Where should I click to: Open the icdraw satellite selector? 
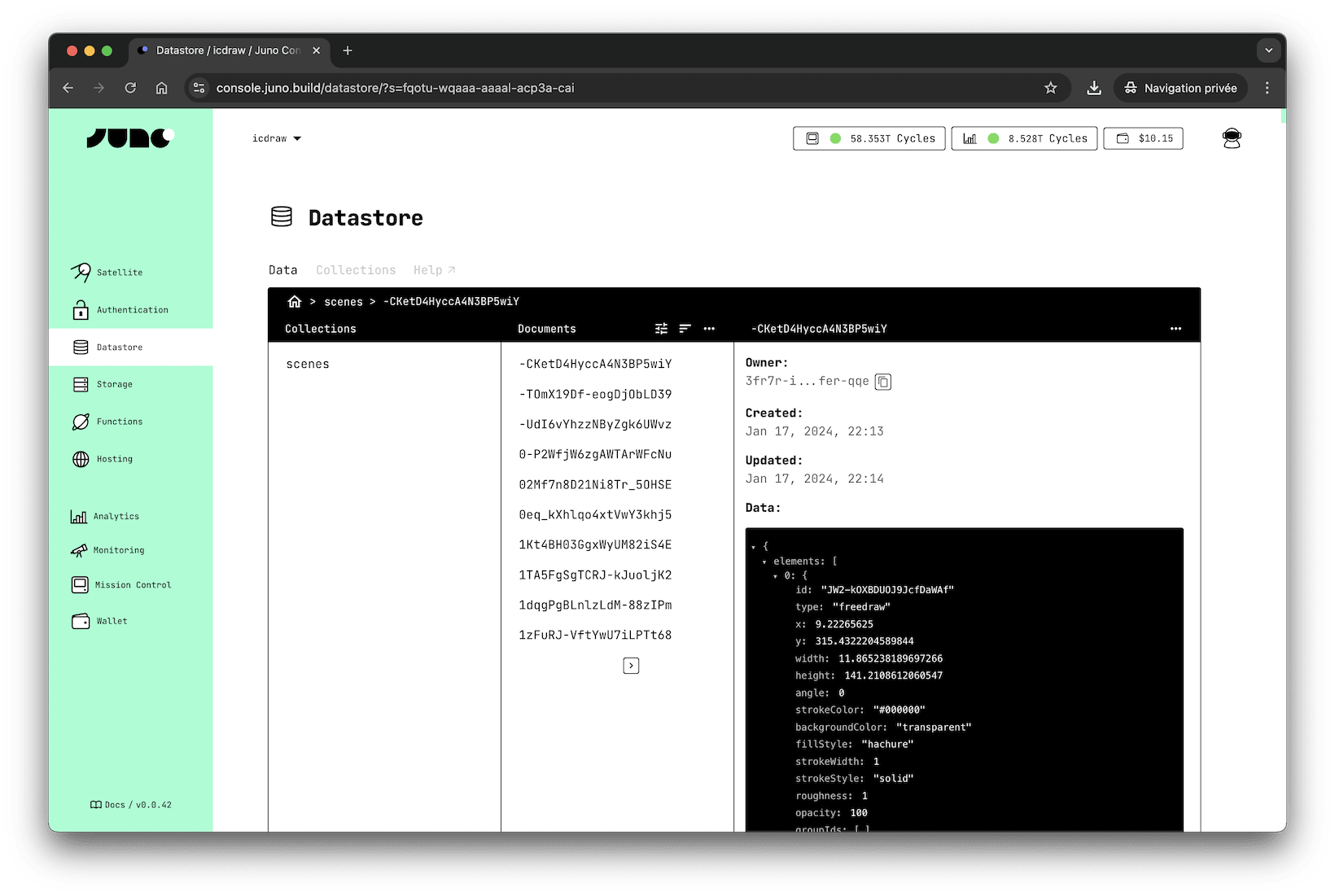[277, 138]
